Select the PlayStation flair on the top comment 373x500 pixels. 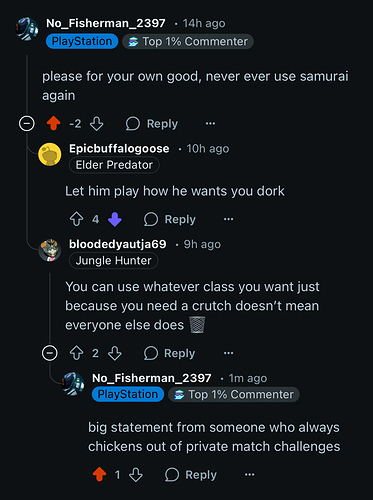click(82, 41)
